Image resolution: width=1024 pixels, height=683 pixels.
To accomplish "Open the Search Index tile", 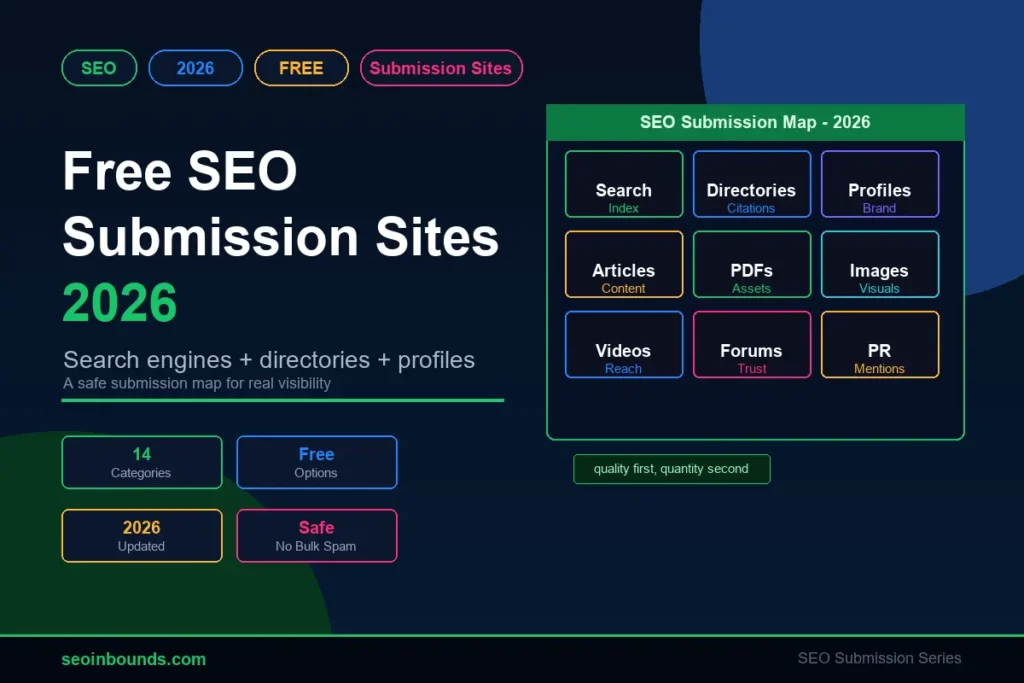I will (x=624, y=184).
